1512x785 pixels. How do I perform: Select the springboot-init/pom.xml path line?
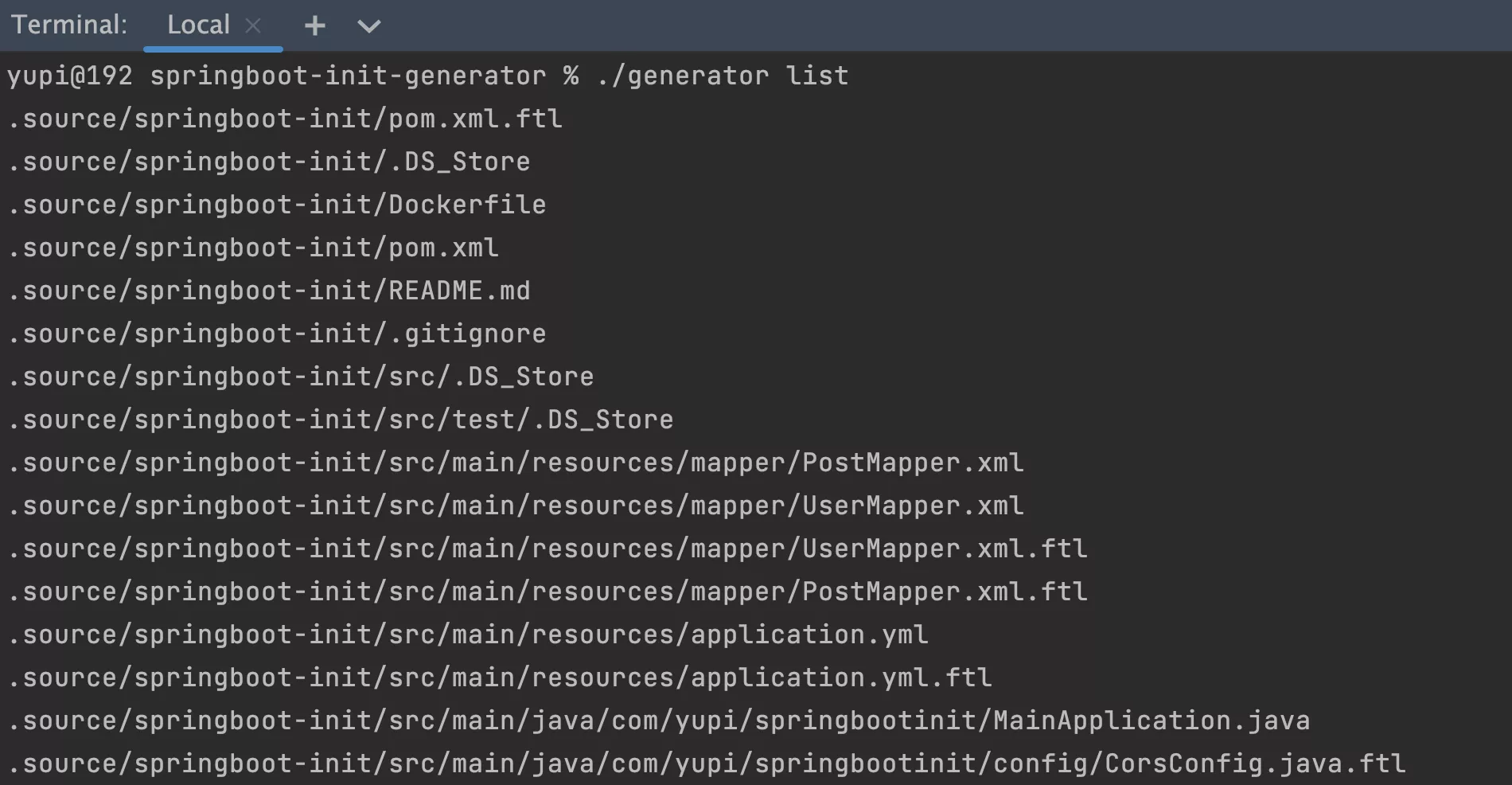pos(253,248)
